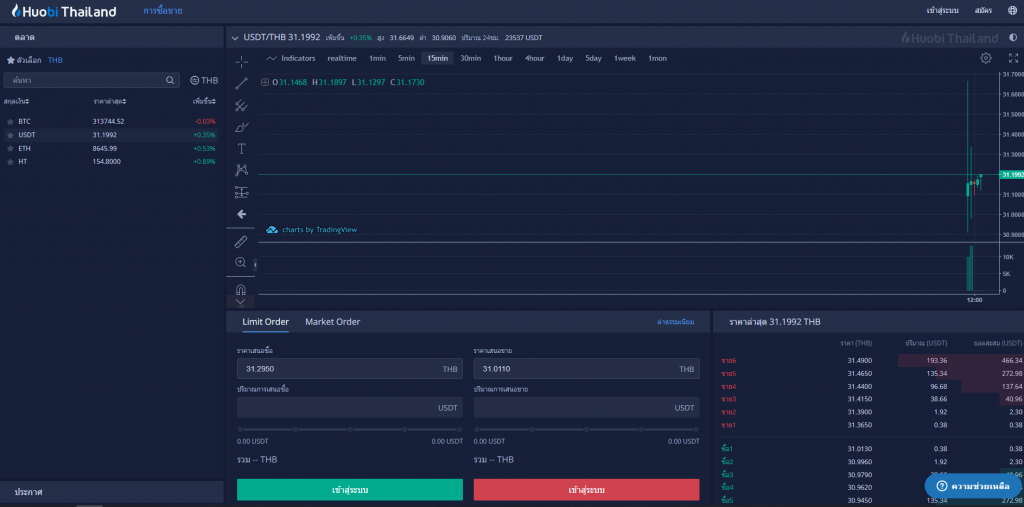Select the 1hour timeframe
The height and width of the screenshot is (507, 1024).
502,58
